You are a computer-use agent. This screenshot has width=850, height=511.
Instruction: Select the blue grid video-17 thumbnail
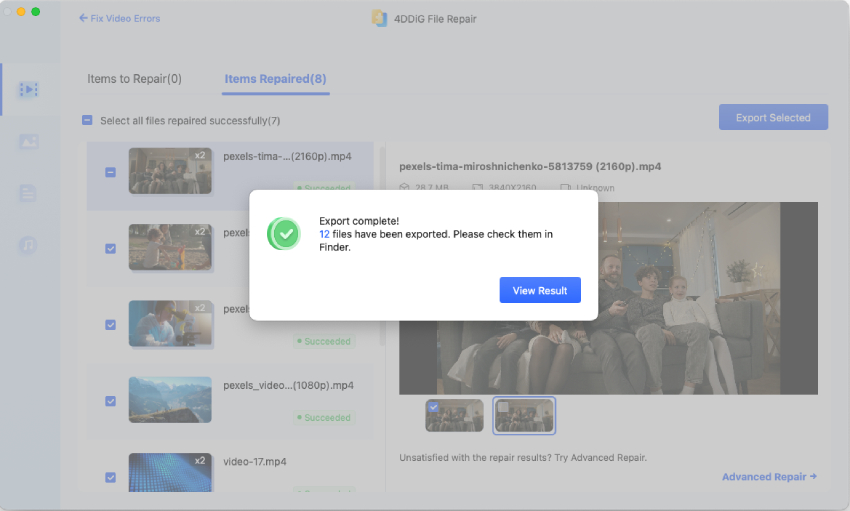(x=170, y=473)
